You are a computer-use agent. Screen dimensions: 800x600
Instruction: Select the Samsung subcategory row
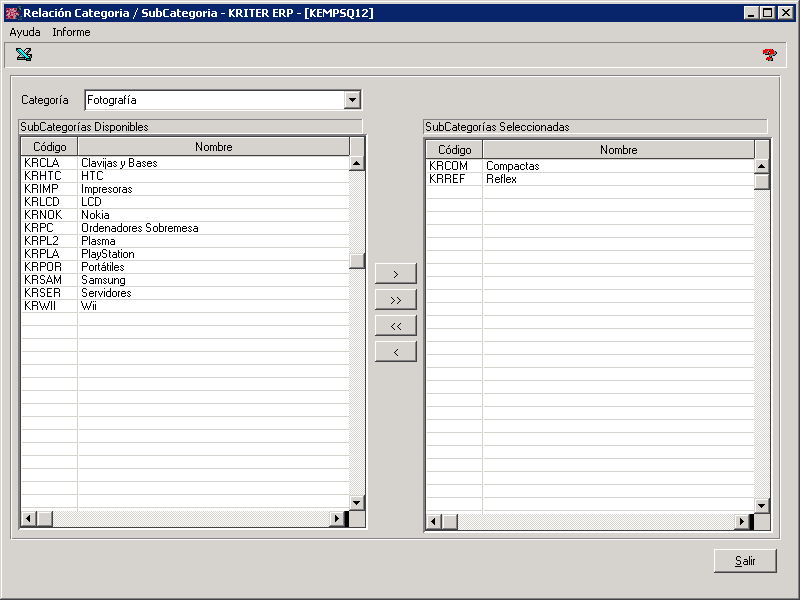(x=185, y=280)
